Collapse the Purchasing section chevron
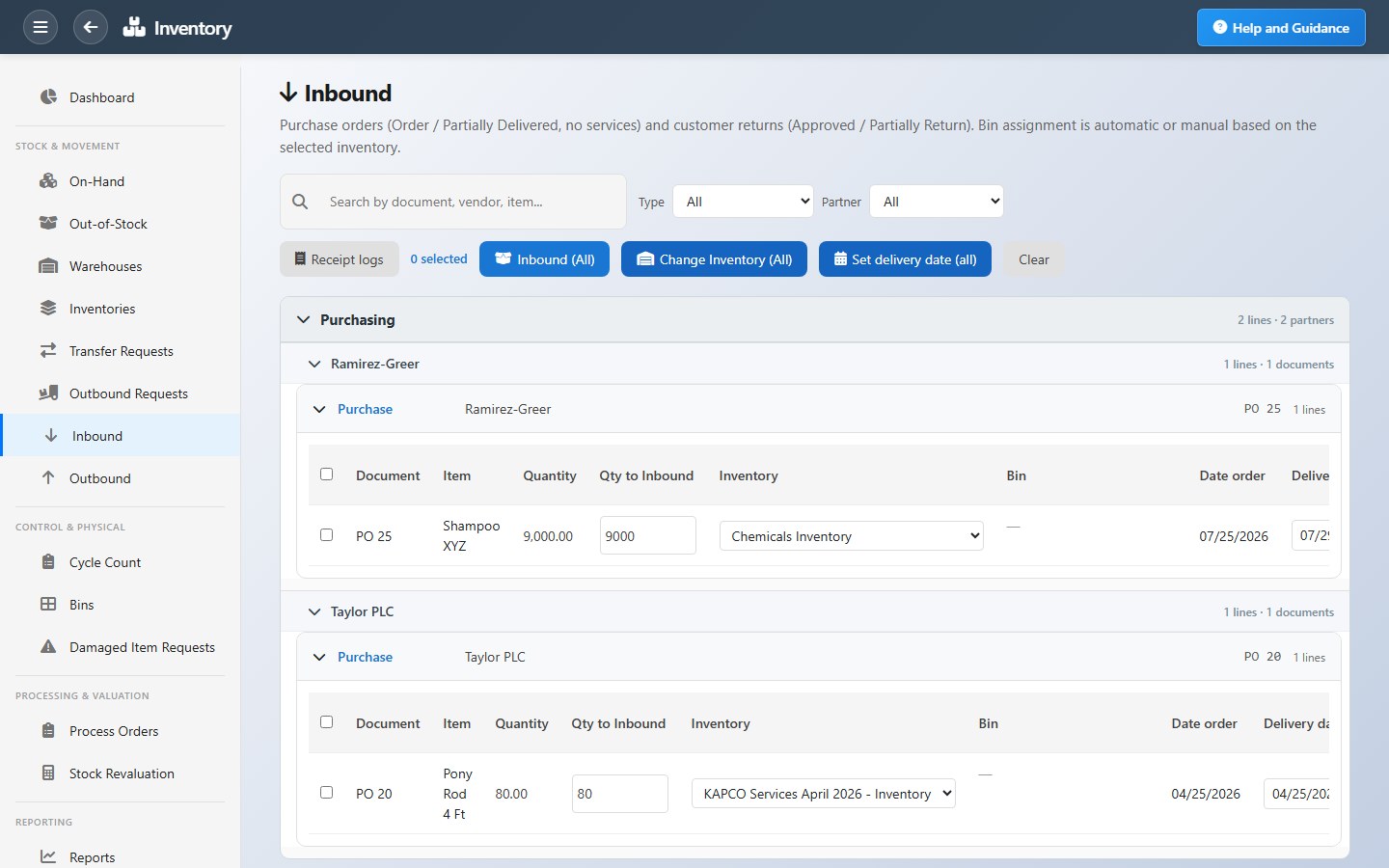Screen dimensions: 1389x868 point(304,319)
